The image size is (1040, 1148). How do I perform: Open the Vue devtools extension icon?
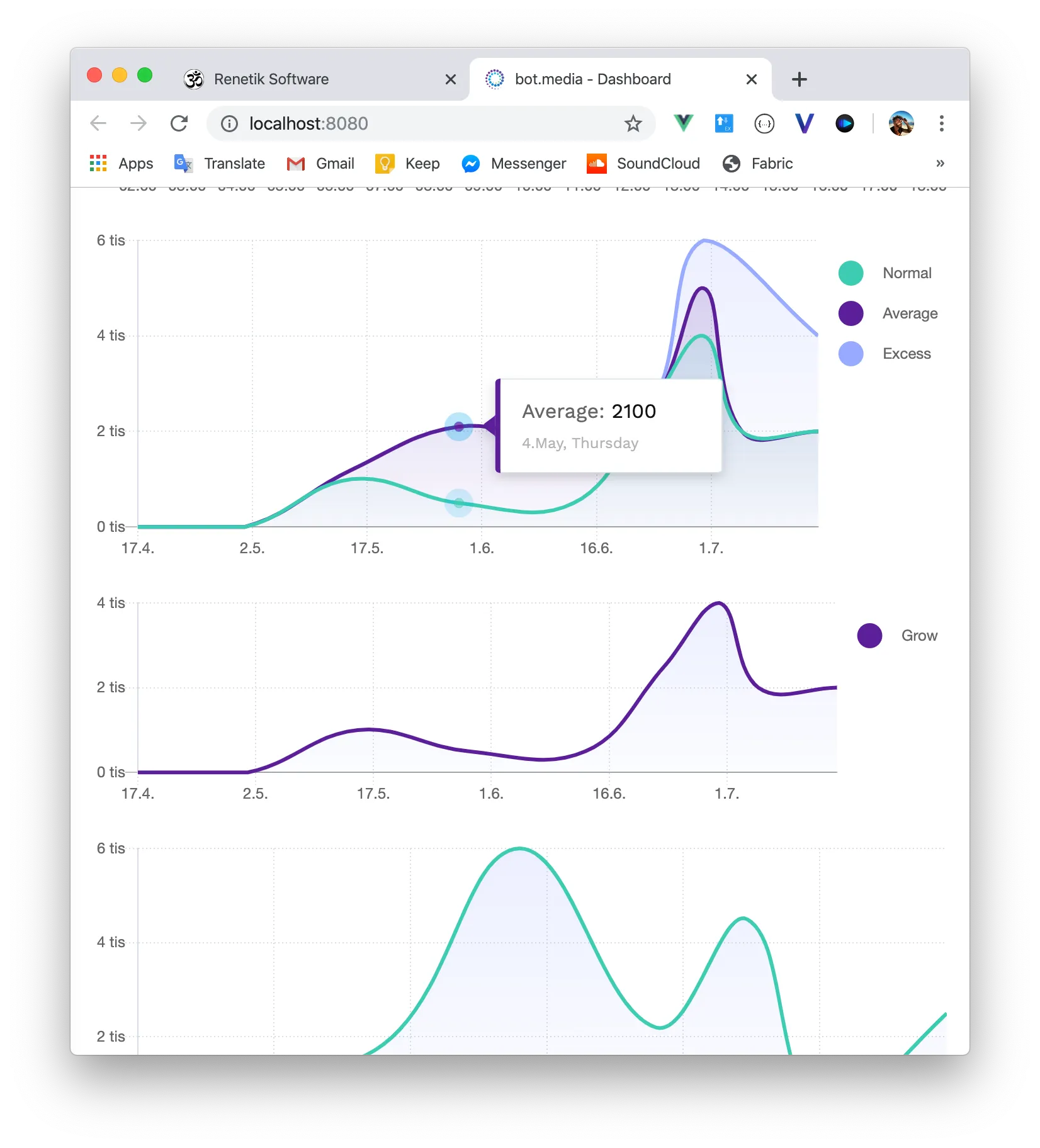pos(683,123)
